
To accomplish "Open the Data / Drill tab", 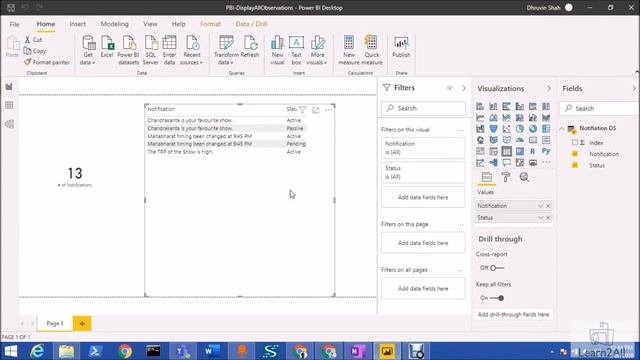I will (251, 24).
